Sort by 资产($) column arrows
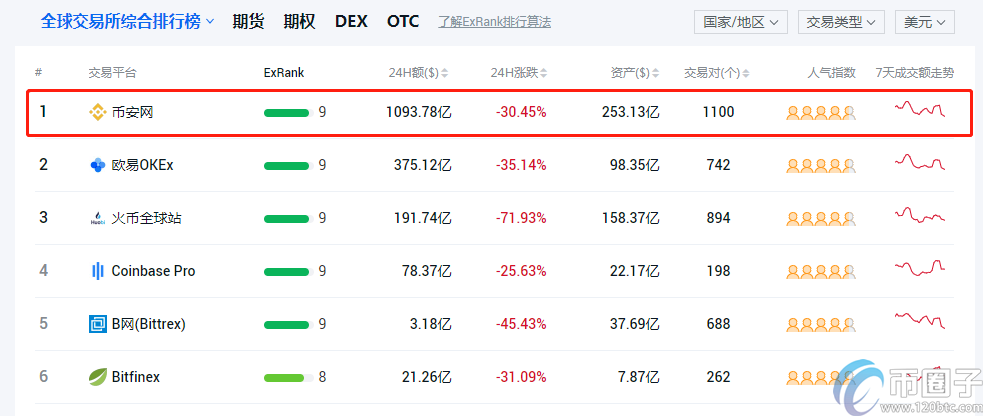 [656, 73]
